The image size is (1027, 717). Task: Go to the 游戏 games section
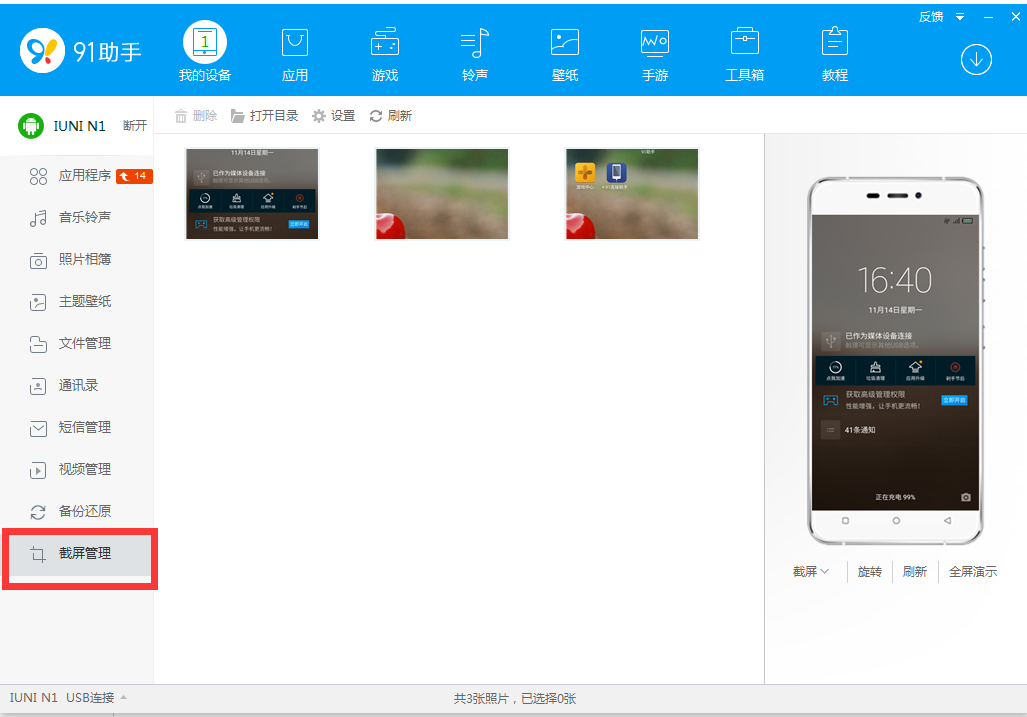click(385, 55)
